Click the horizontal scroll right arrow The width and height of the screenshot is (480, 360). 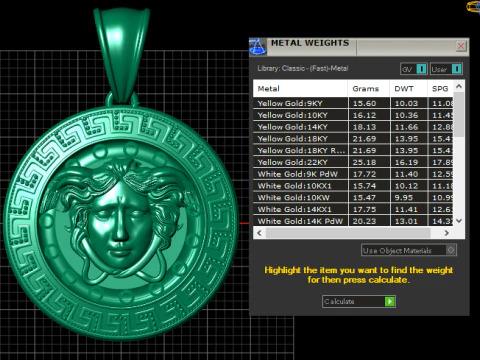click(447, 233)
